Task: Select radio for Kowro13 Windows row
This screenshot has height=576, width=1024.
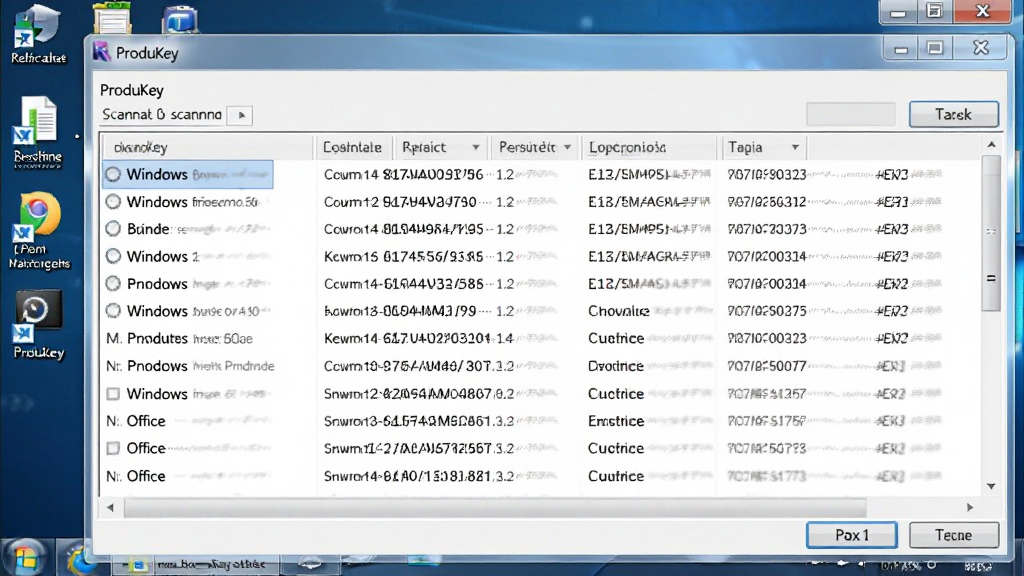Action: (x=113, y=311)
